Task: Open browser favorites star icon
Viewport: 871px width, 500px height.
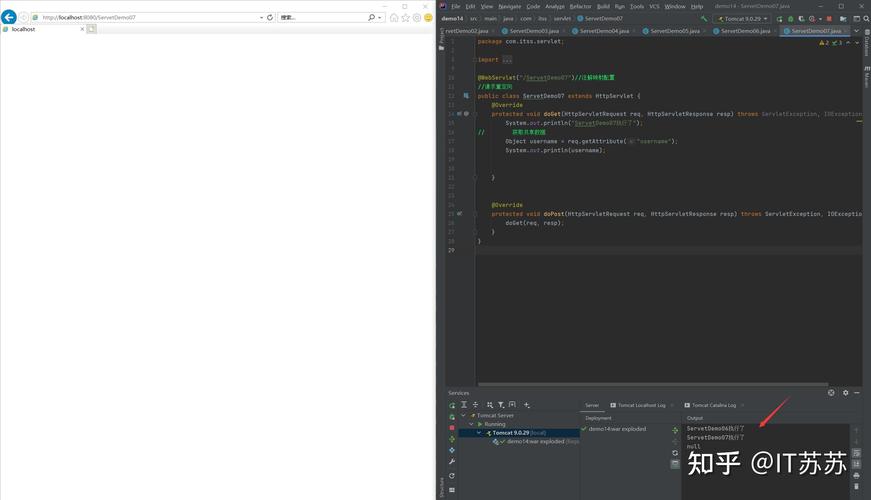Action: coord(405,17)
